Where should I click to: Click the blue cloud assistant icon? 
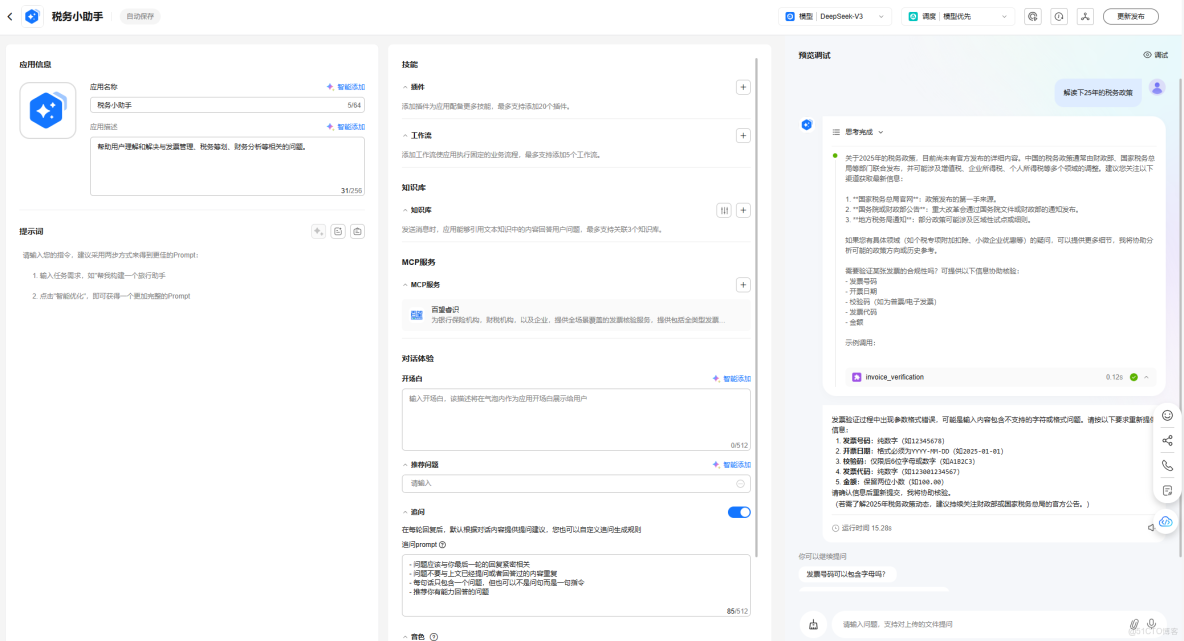click(1166, 521)
